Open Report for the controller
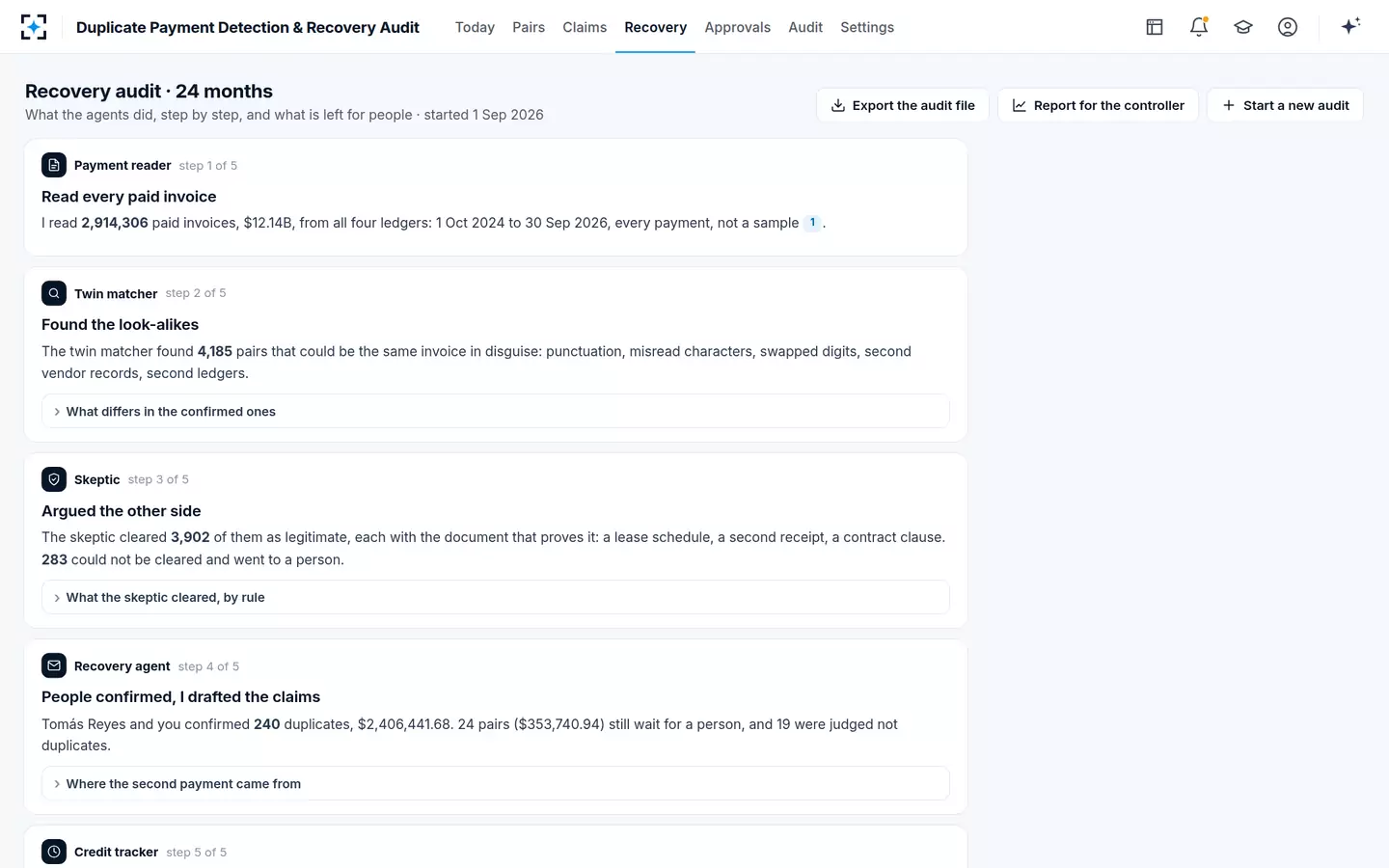Viewport: 1389px width, 868px height. tap(1099, 105)
